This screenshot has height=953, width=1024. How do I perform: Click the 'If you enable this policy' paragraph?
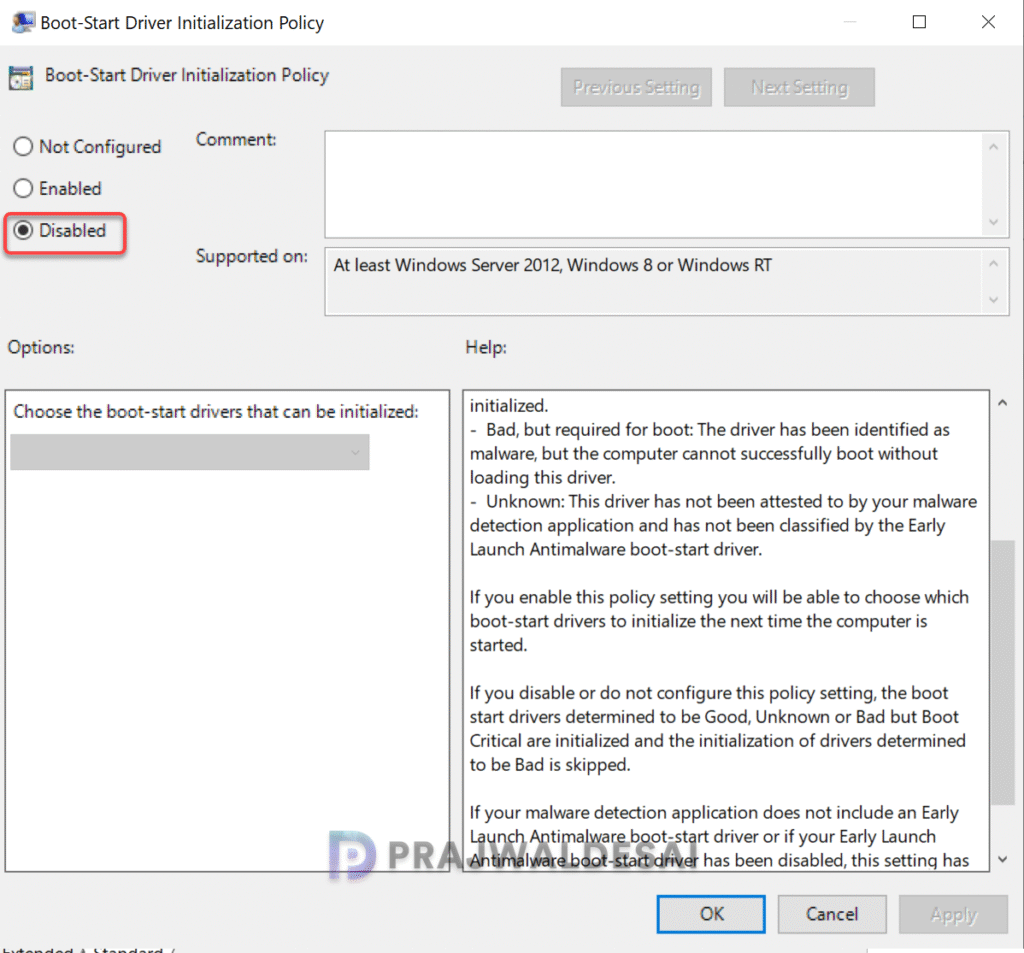pos(719,621)
